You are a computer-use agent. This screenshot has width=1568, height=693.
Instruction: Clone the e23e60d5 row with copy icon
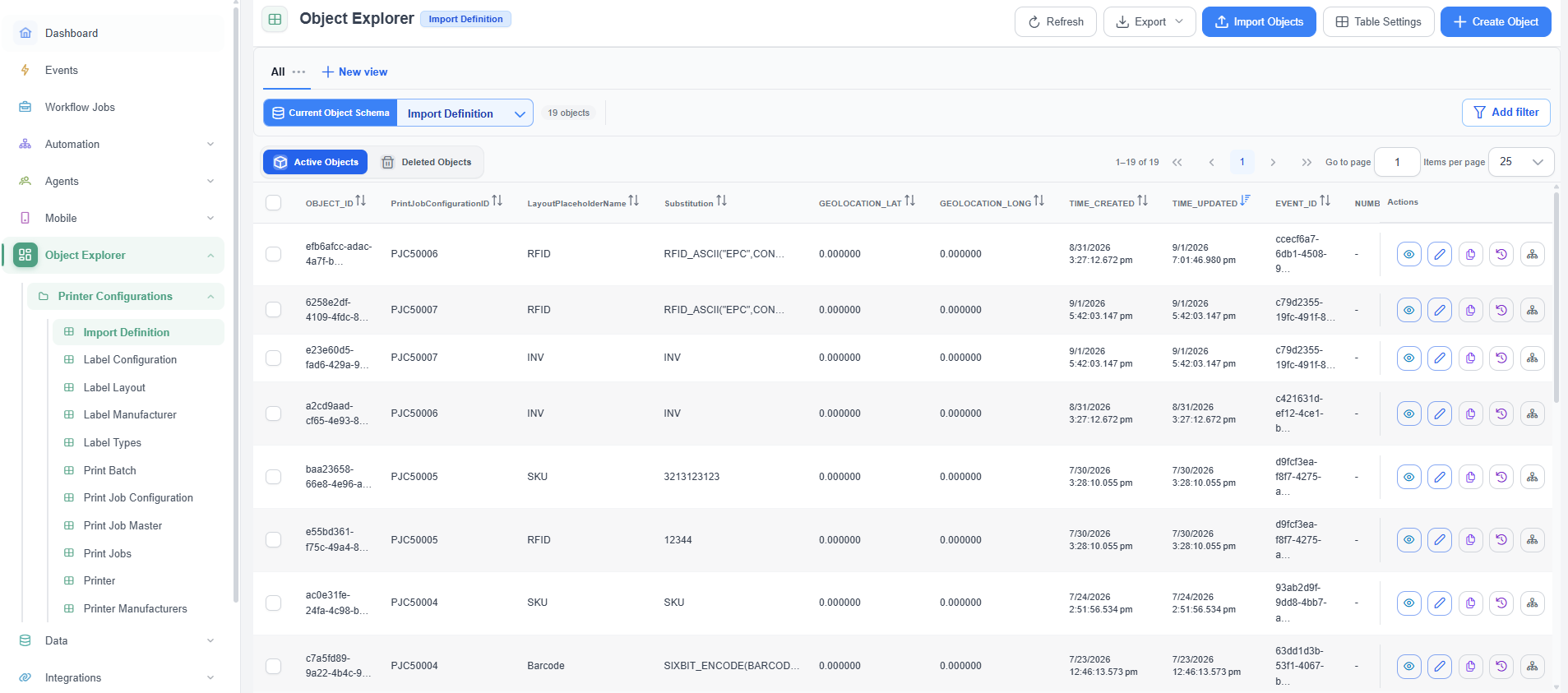pyautogui.click(x=1470, y=358)
